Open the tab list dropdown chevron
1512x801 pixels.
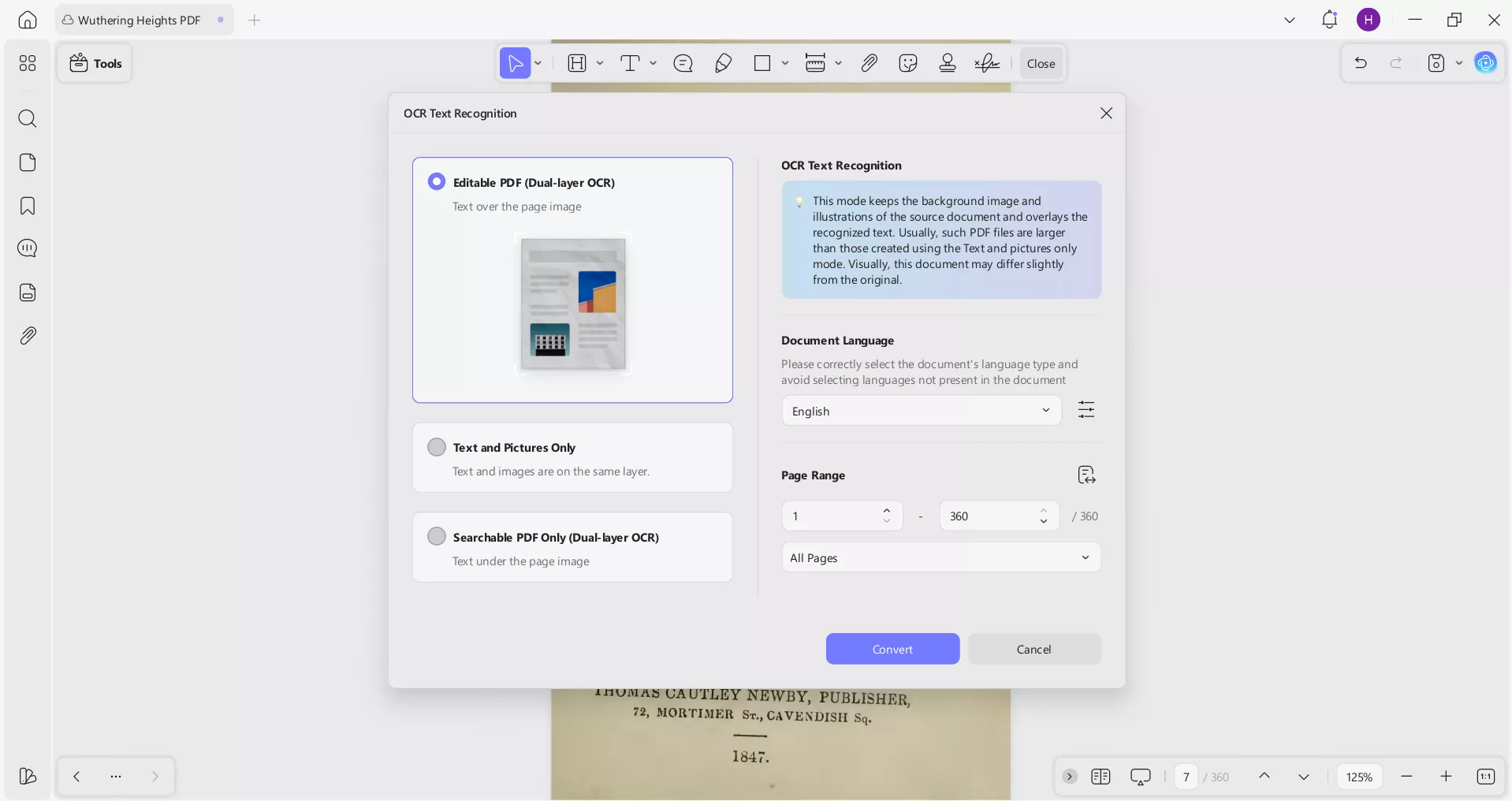tap(1290, 20)
